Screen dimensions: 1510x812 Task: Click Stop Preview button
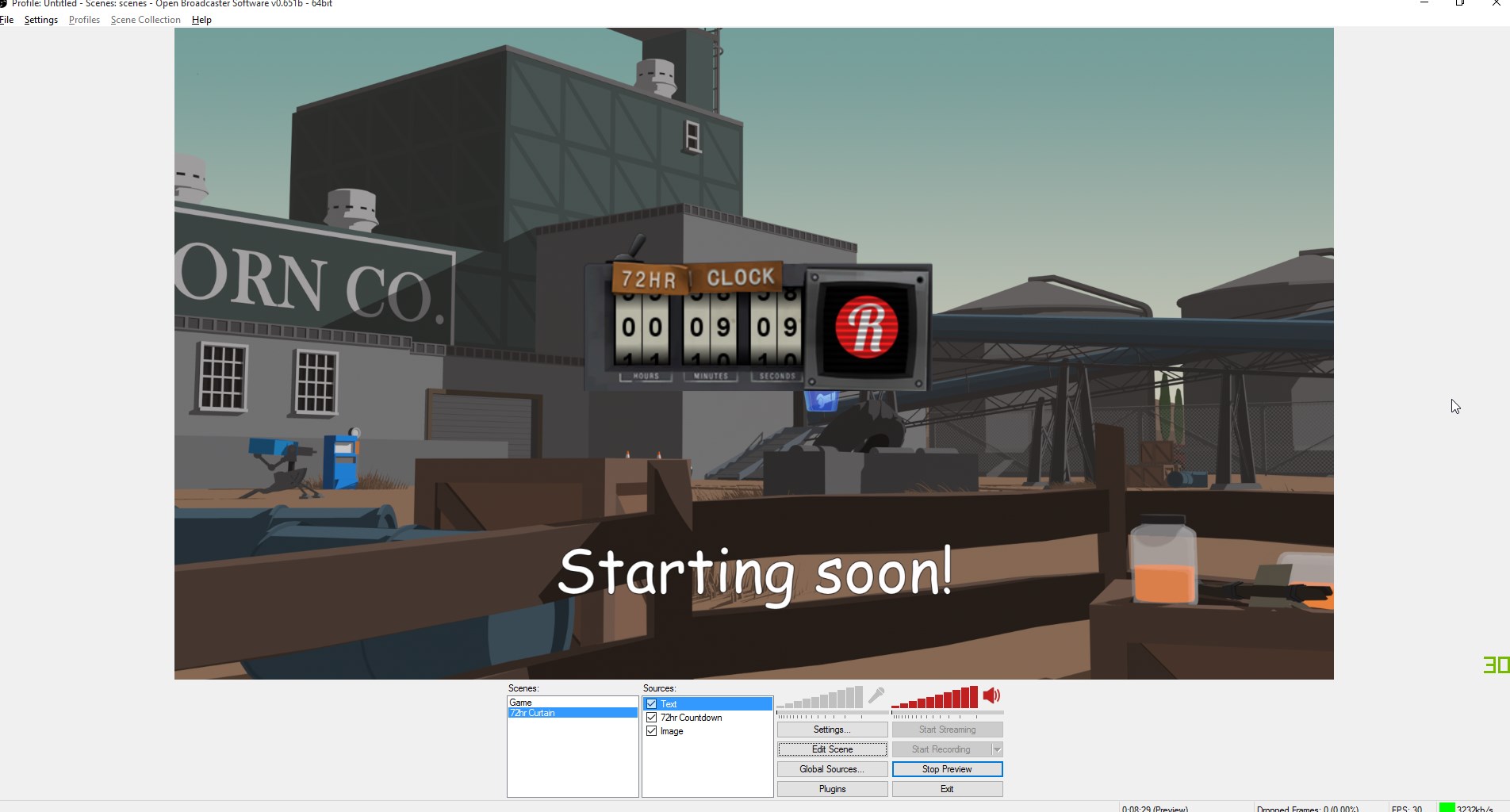(947, 769)
